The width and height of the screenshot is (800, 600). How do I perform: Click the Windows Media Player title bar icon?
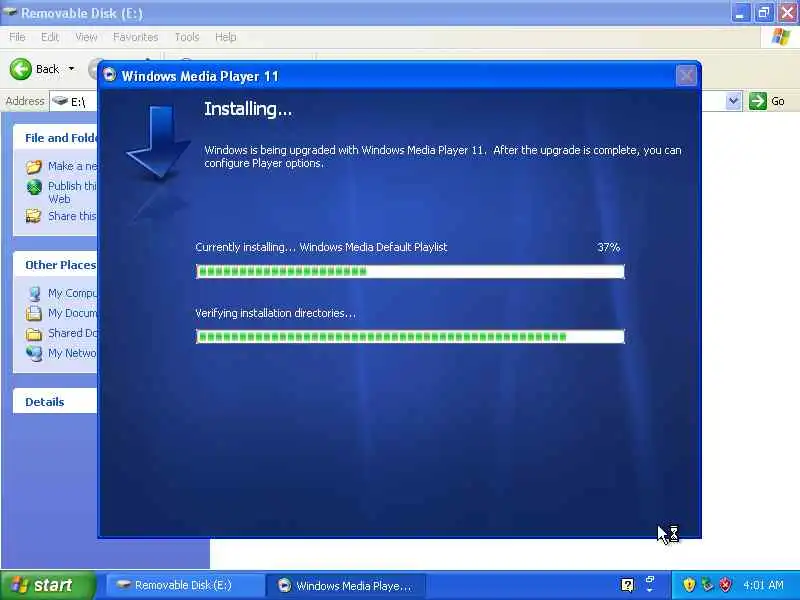coord(109,76)
